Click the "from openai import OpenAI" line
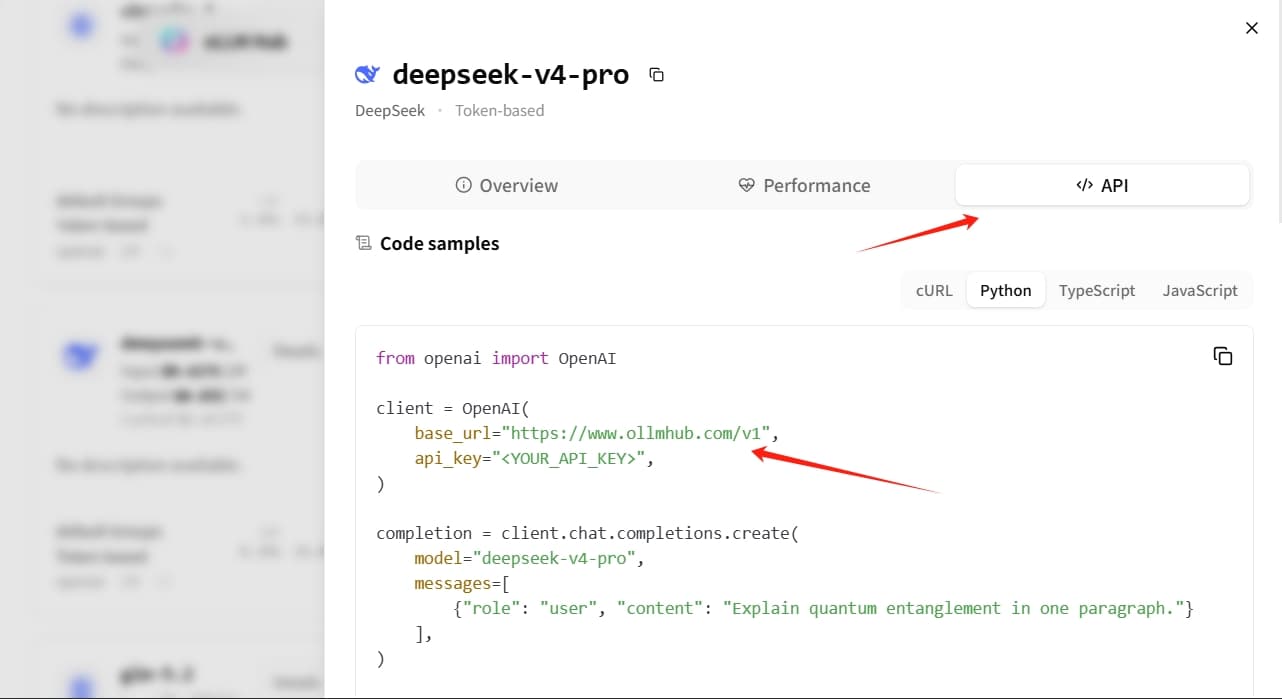 click(496, 358)
